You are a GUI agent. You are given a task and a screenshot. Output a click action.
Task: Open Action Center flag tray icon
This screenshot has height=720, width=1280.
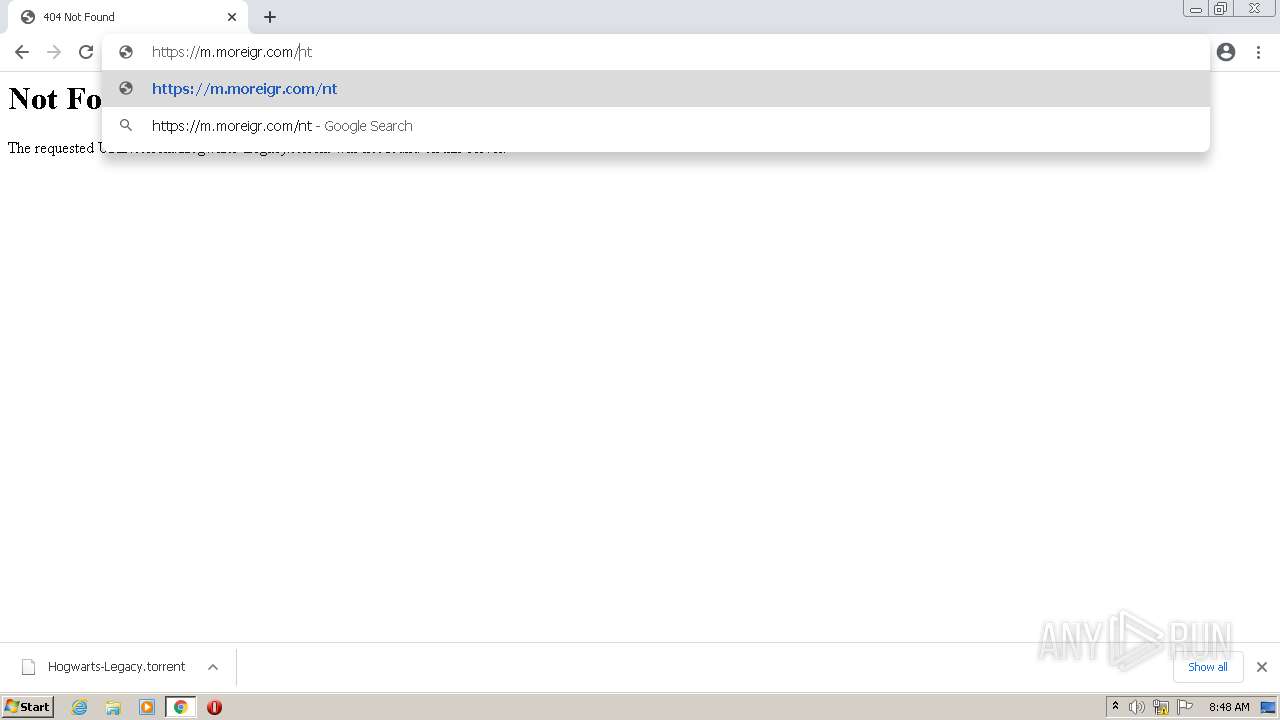(1185, 707)
